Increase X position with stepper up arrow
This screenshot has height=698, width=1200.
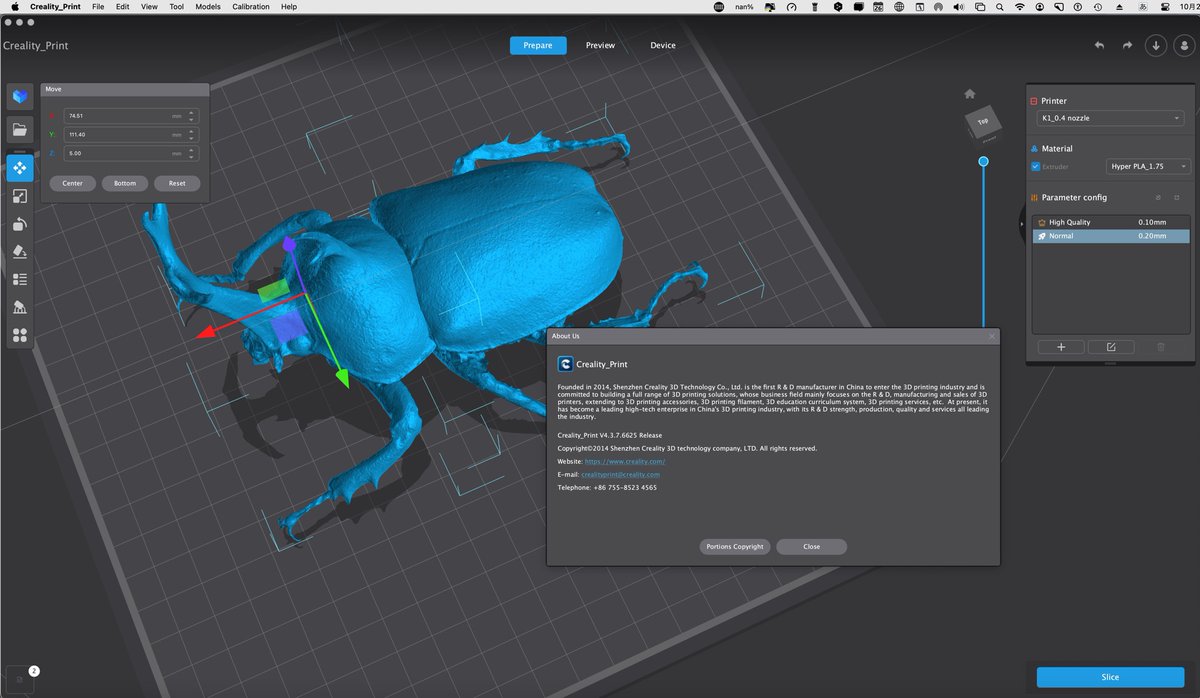[x=192, y=112]
